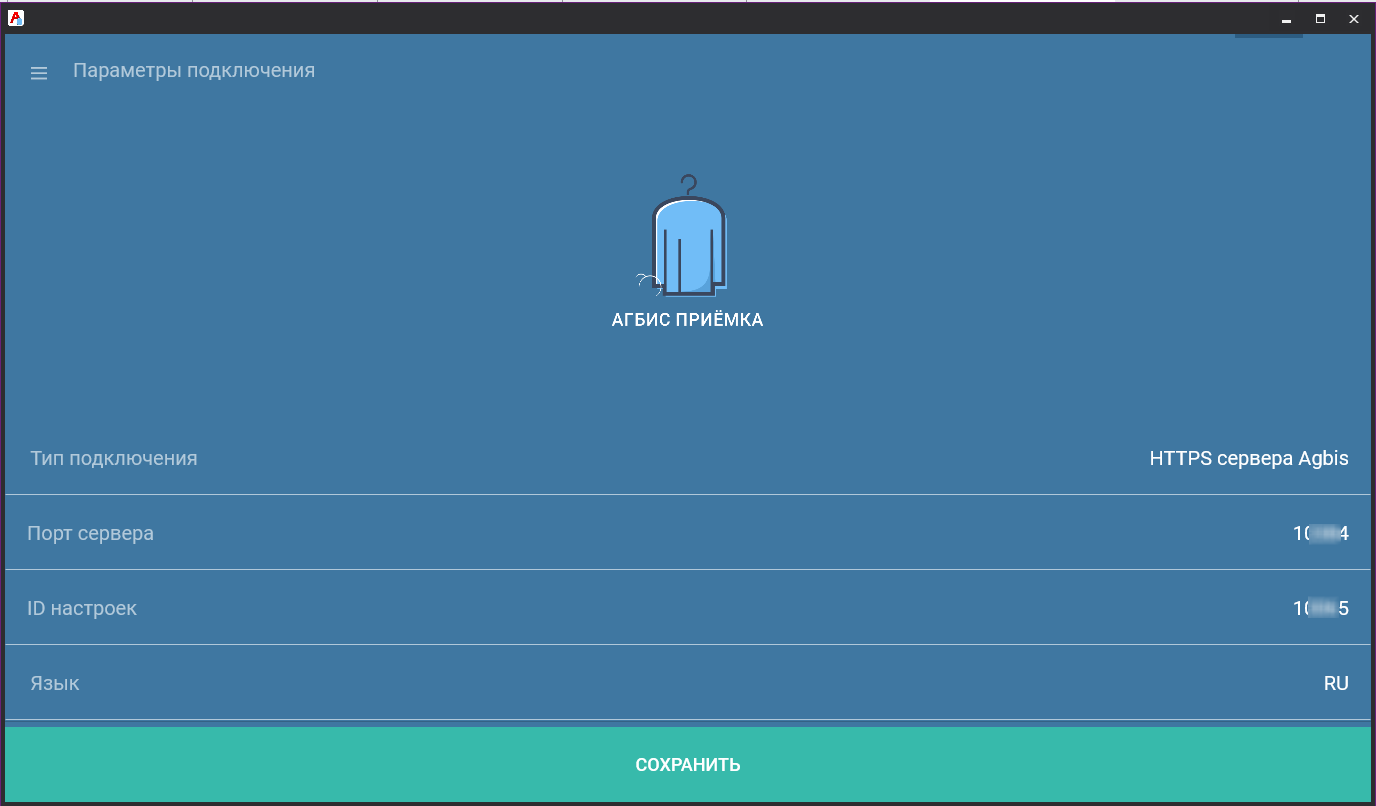Edit the Порт сервера port value

coord(1320,534)
